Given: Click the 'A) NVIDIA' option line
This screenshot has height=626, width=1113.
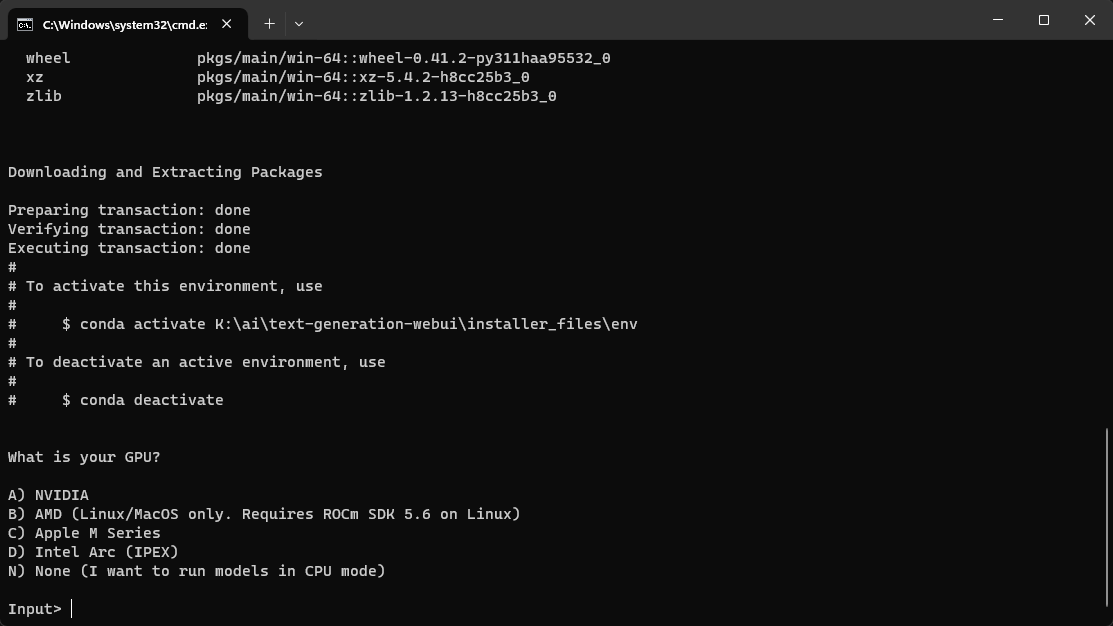Looking at the screenshot, I should [48, 495].
